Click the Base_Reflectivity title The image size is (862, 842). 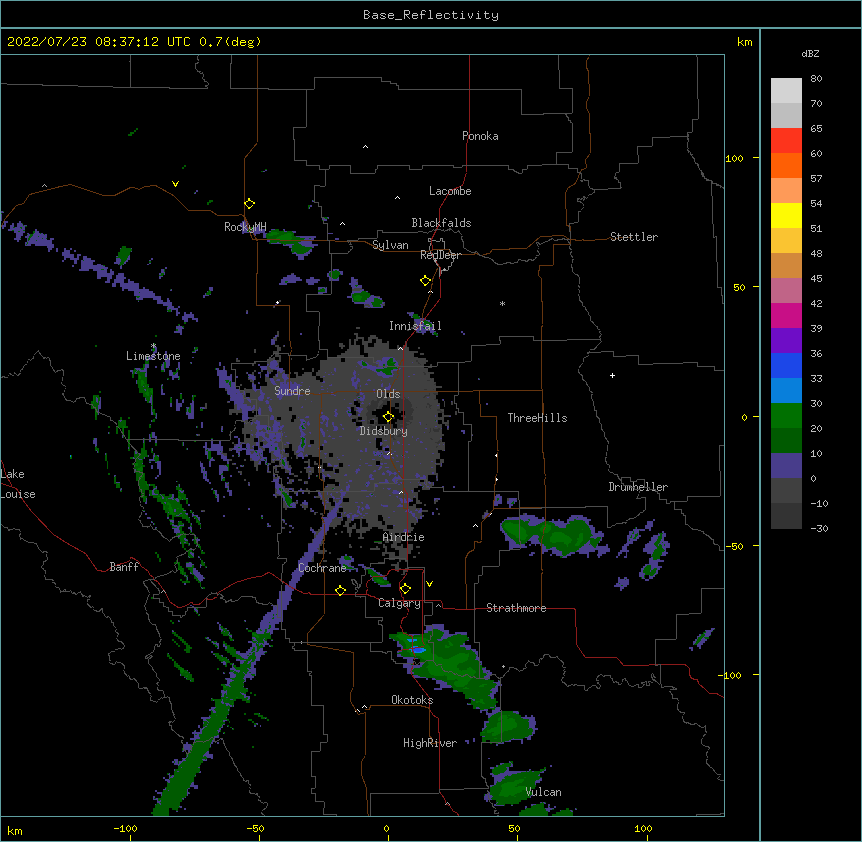click(x=431, y=15)
